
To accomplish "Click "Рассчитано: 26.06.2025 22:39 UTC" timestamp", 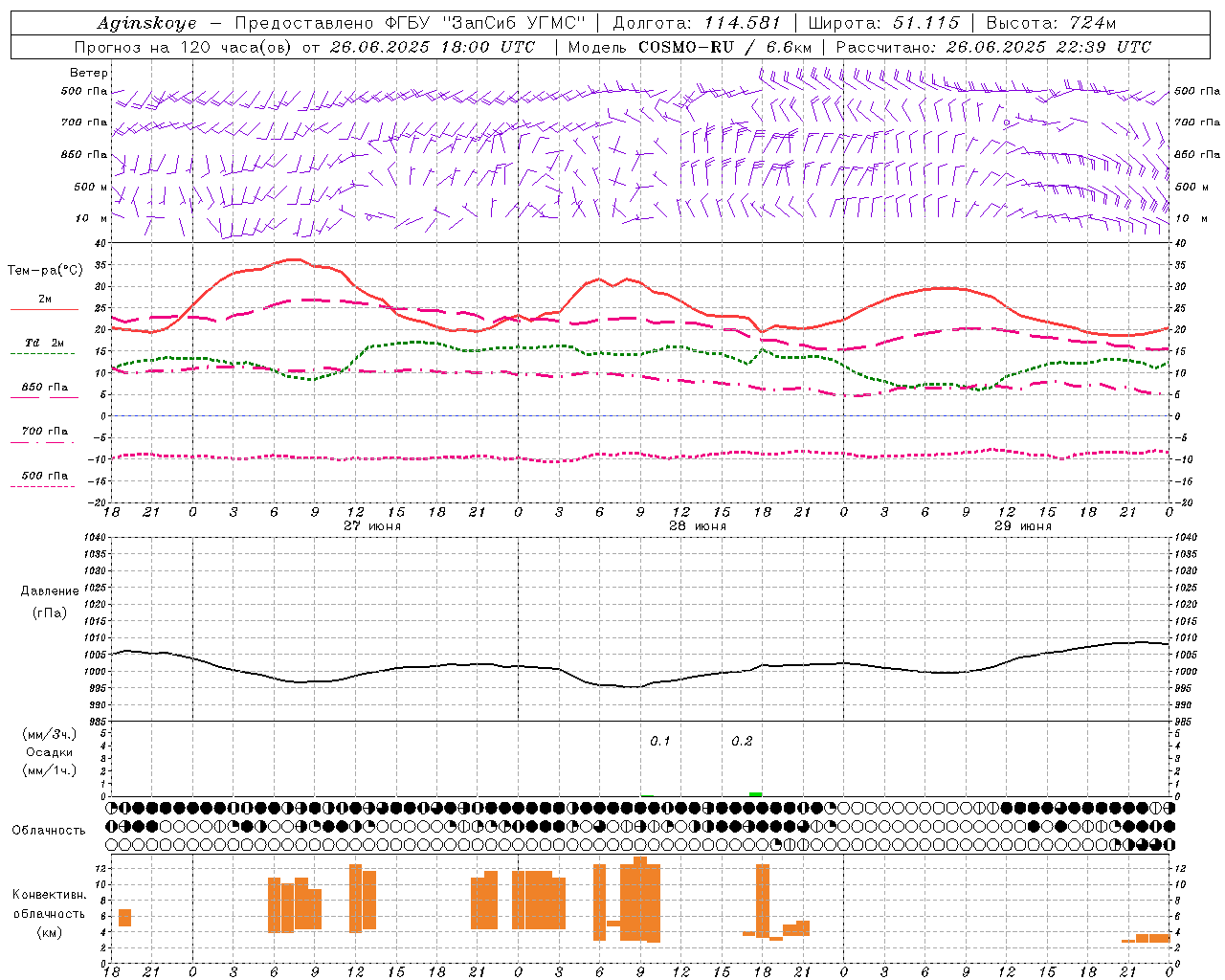I will (993, 47).
